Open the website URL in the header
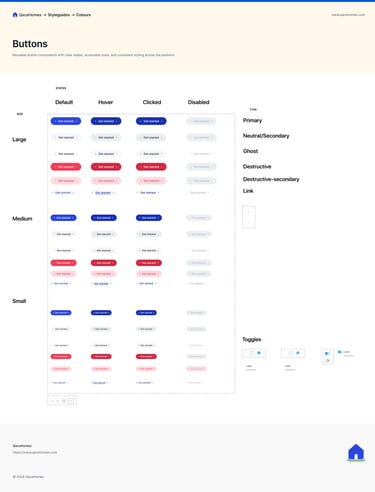 point(348,15)
